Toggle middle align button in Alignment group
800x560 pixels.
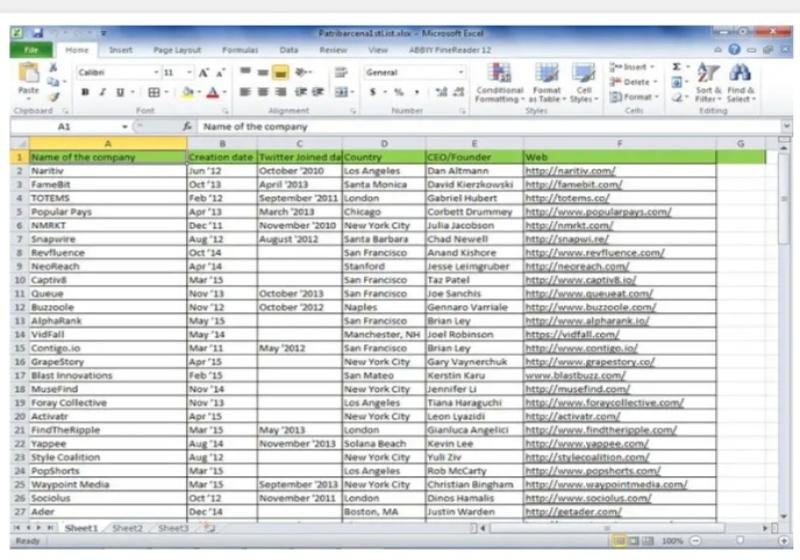tap(262, 73)
